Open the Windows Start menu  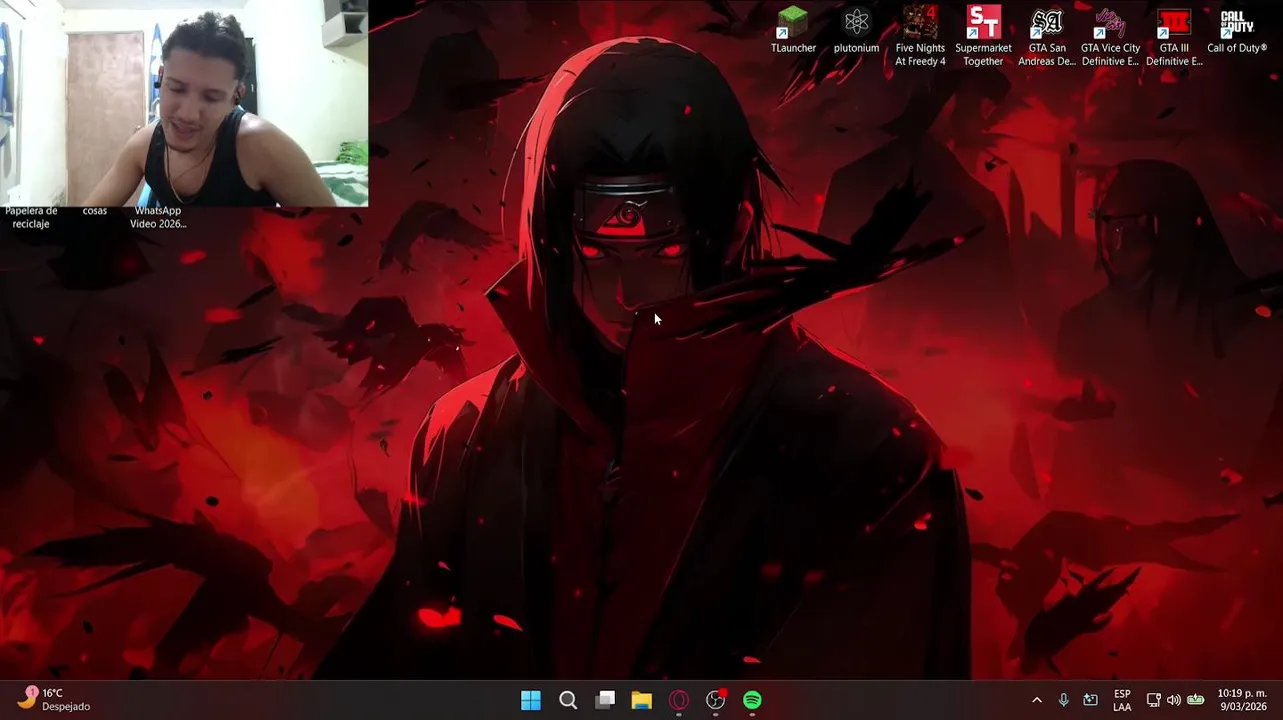coord(531,700)
